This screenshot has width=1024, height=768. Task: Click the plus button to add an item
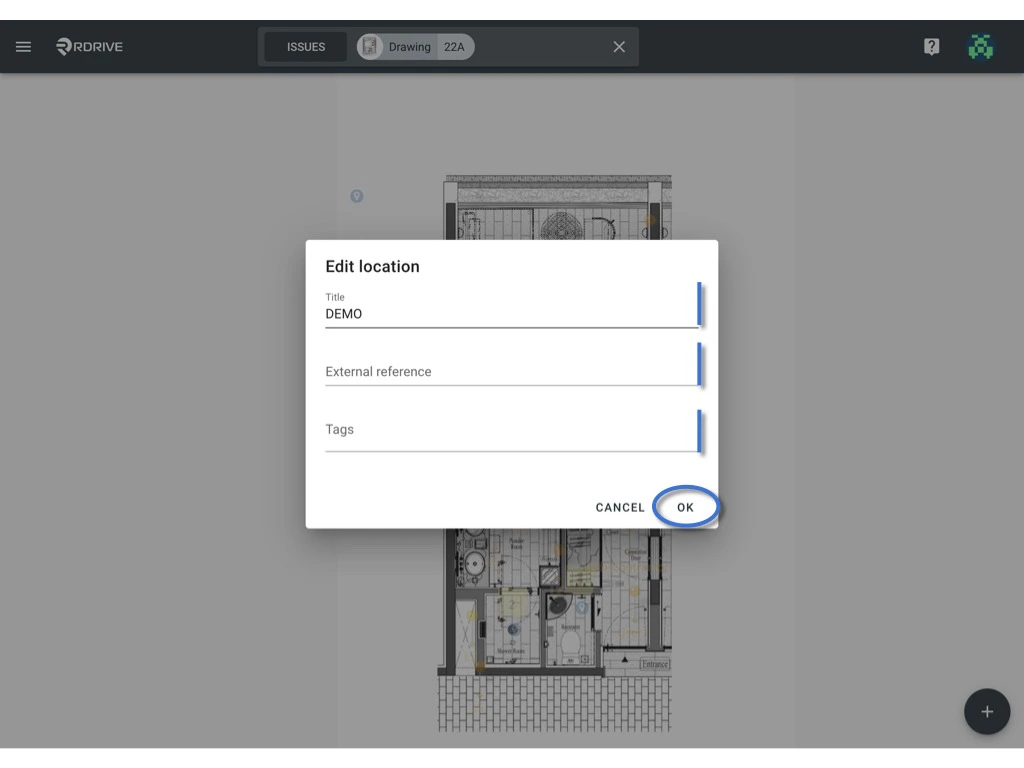[987, 711]
